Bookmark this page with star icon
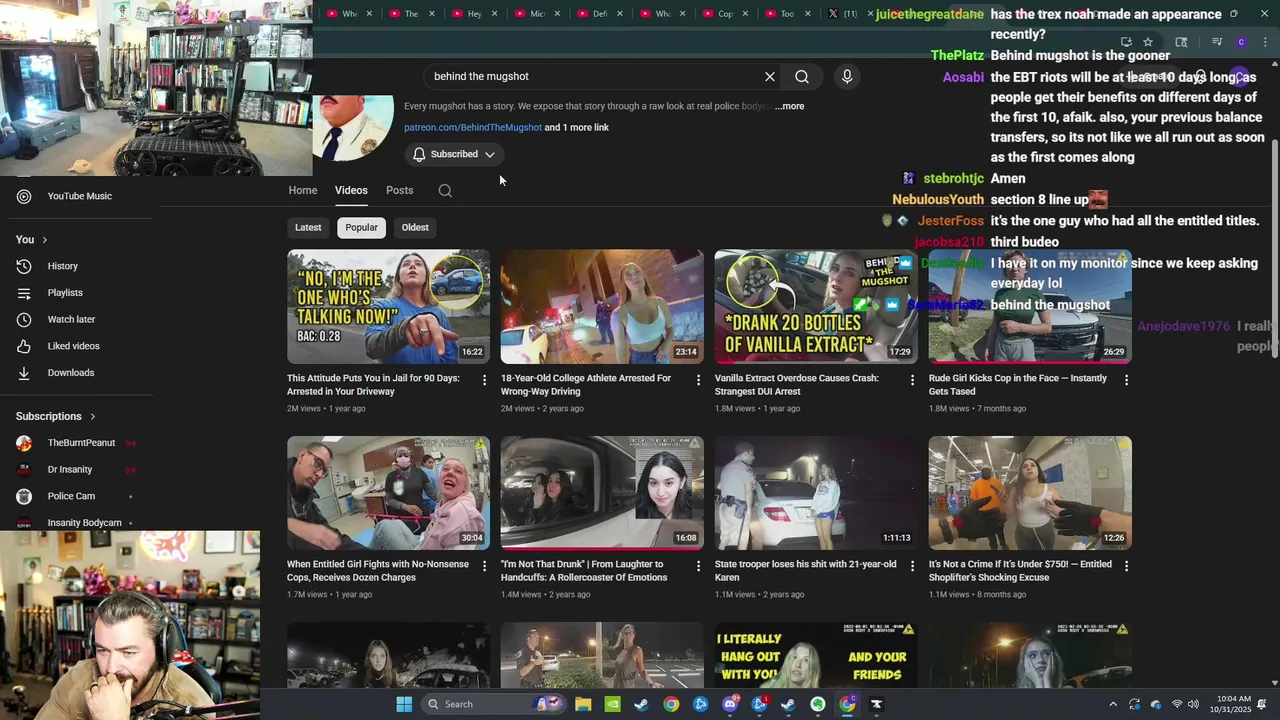Screen dimensions: 1280x720 coord(1148,42)
